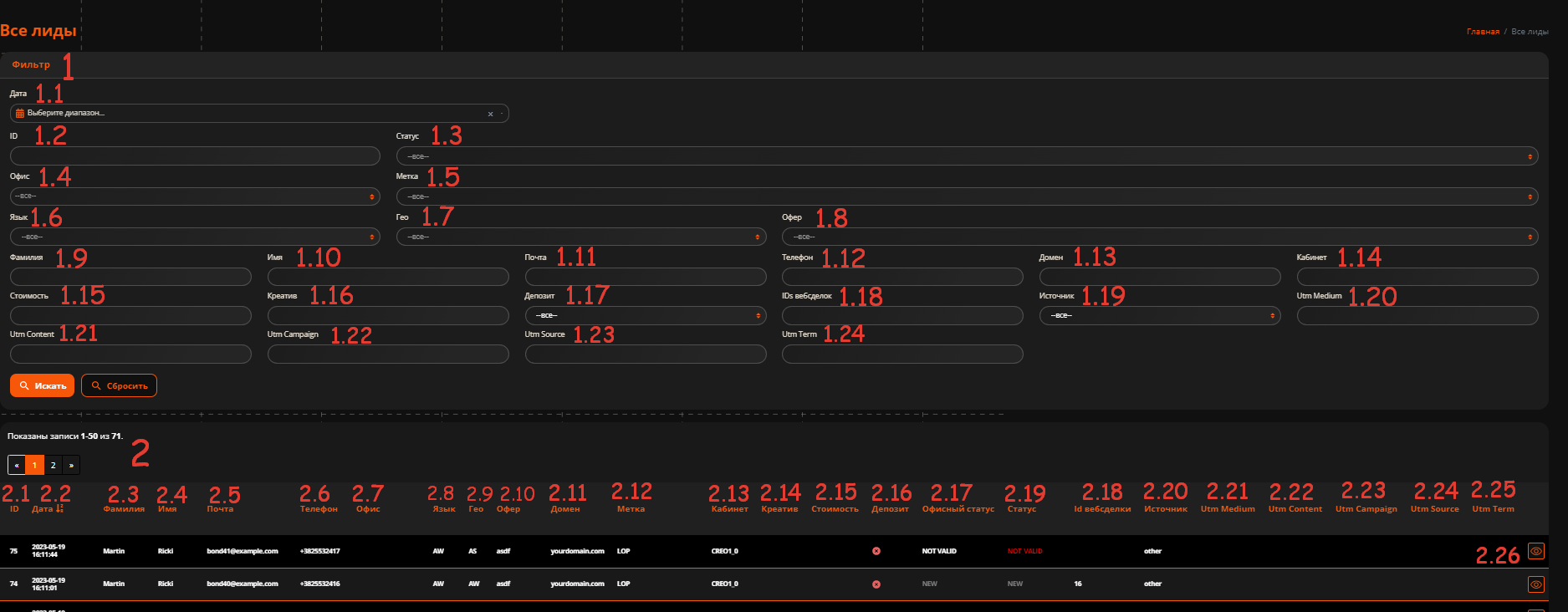Image resolution: width=1568 pixels, height=612 pixels.
Task: Focus the Utm Source filter input
Action: pyautogui.click(x=646, y=354)
